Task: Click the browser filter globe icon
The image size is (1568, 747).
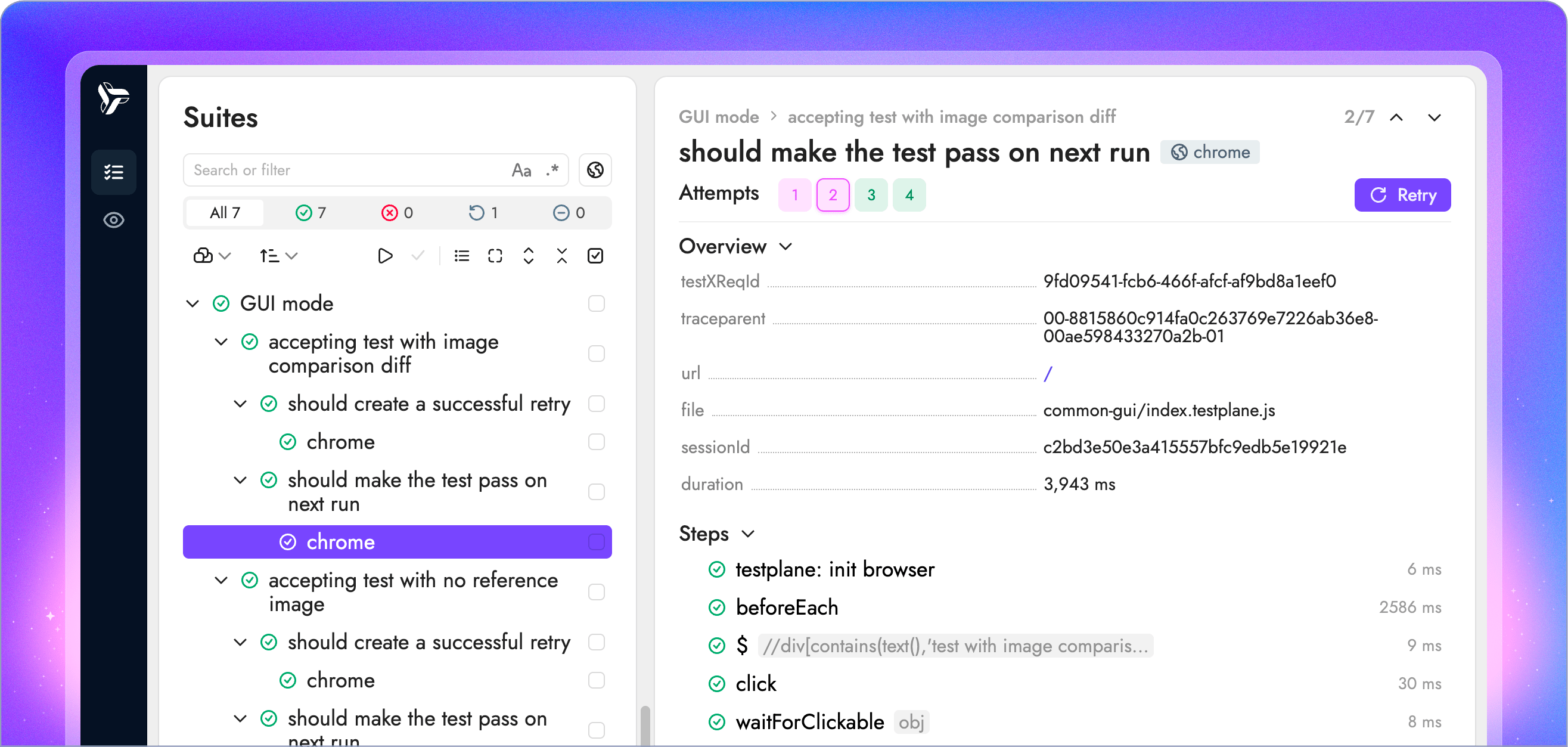Action: 595,170
